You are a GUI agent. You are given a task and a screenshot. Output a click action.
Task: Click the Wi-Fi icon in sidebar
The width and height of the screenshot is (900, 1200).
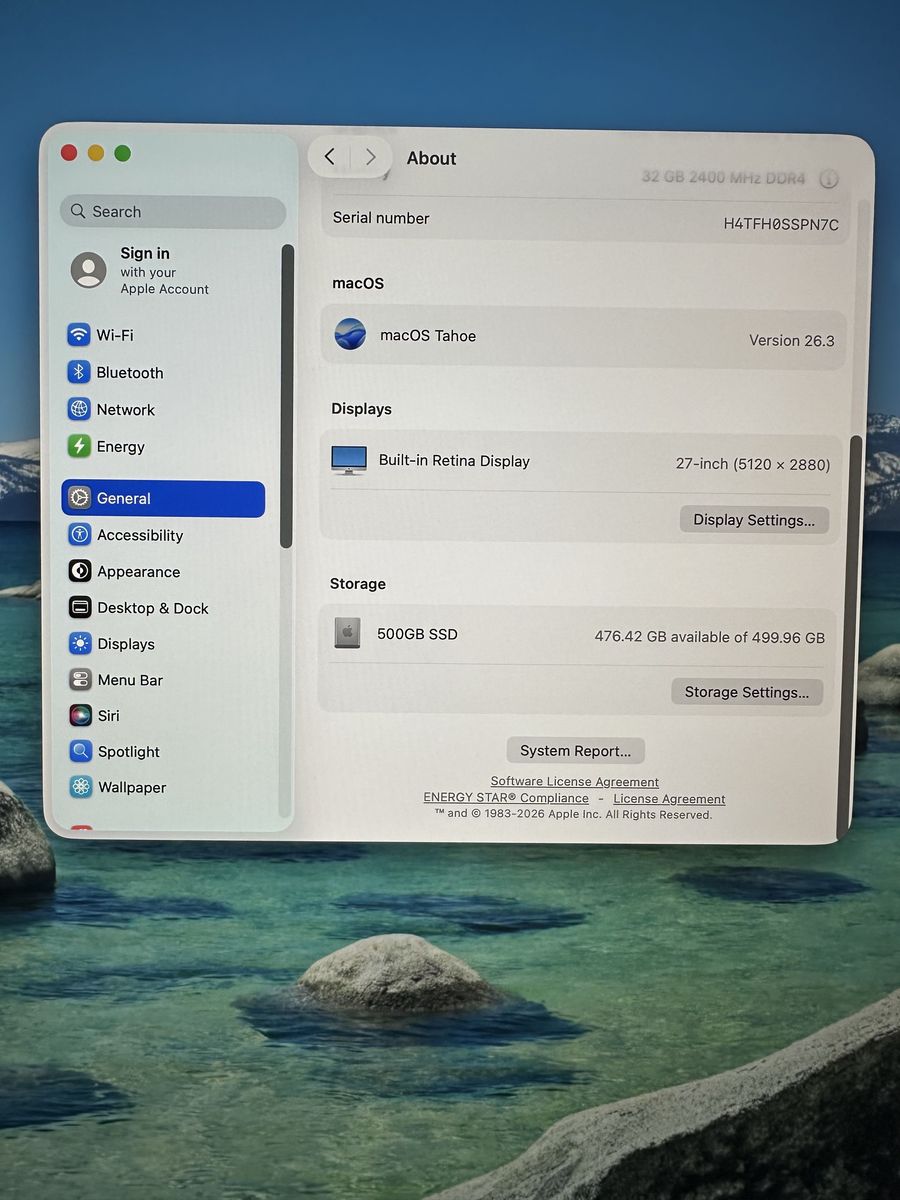click(79, 335)
